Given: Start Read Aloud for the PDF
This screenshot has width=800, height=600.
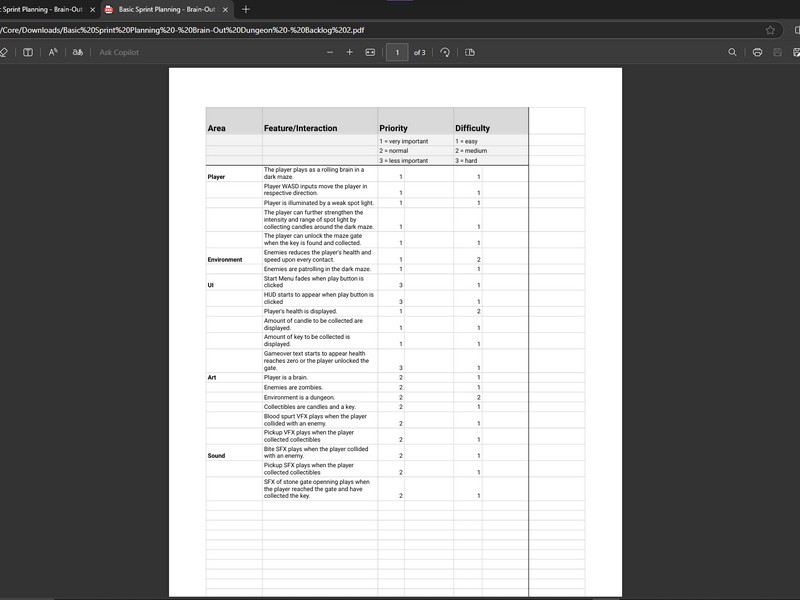Looking at the screenshot, I should pyautogui.click(x=53, y=52).
